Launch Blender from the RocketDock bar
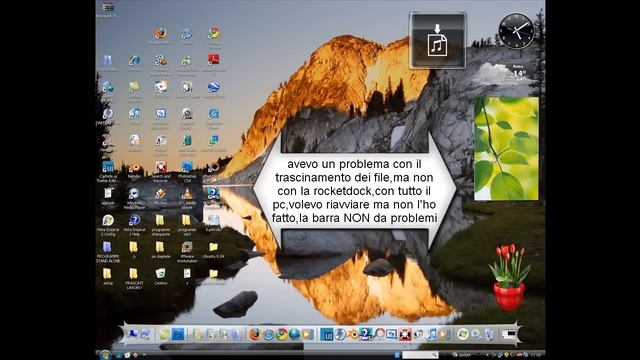The height and width of the screenshot is (360, 640). click(x=353, y=334)
